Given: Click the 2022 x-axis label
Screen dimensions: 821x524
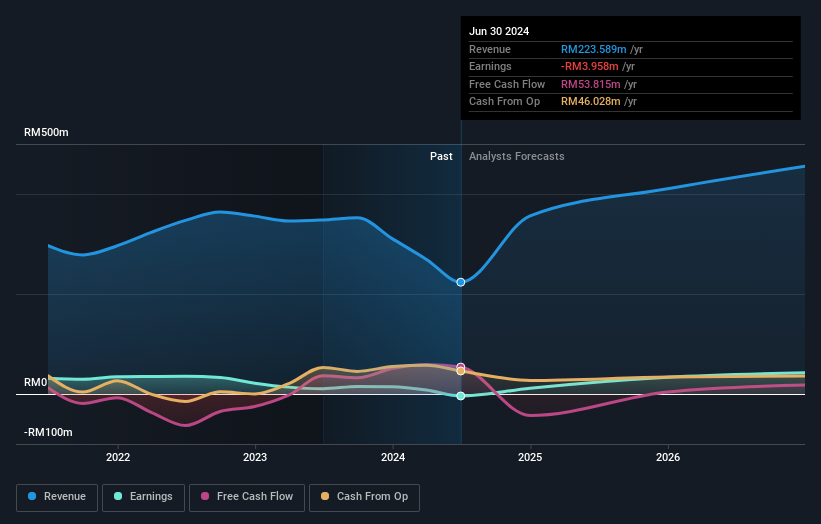Looking at the screenshot, I should tap(118, 458).
